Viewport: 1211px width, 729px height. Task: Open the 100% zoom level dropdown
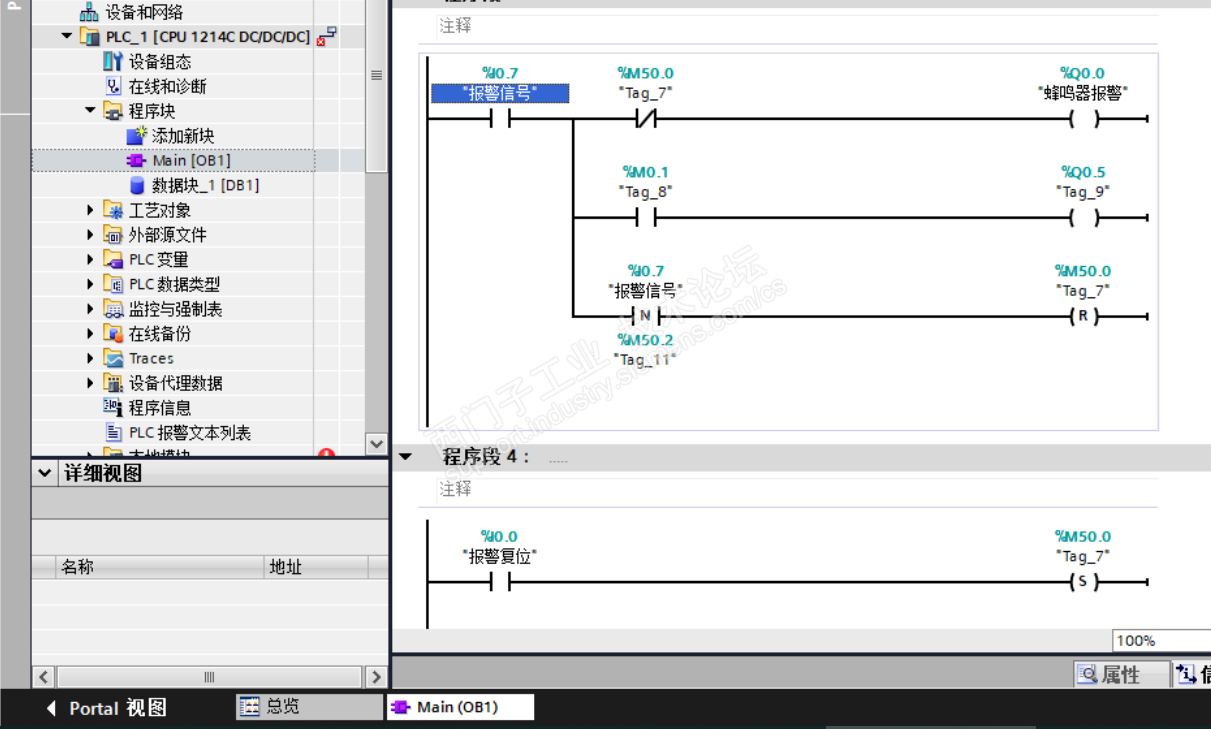[1161, 640]
